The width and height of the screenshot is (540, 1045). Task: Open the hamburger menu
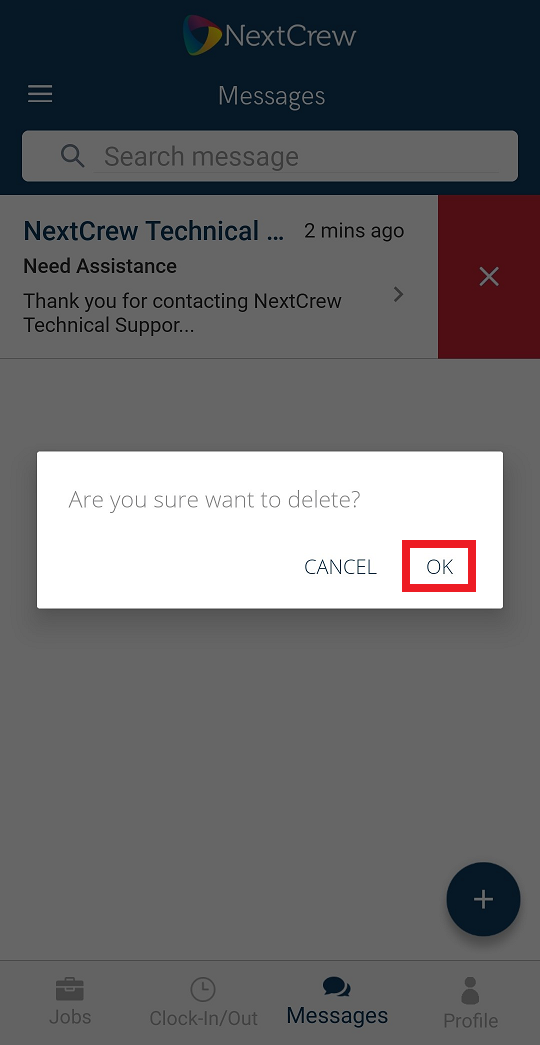[40, 94]
